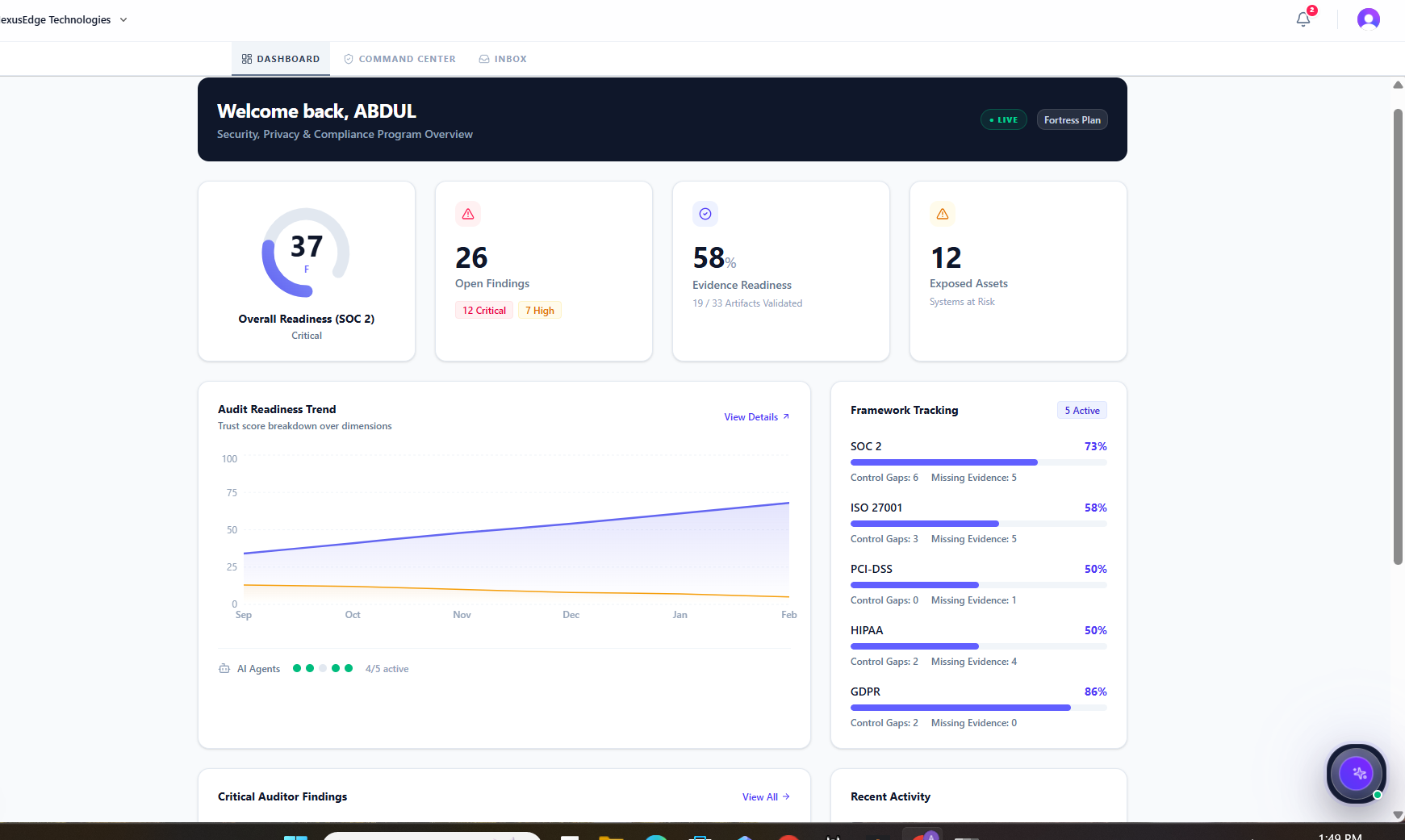This screenshot has height=840, width=1405.
Task: Click View All critical auditor findings
Action: tap(765, 797)
